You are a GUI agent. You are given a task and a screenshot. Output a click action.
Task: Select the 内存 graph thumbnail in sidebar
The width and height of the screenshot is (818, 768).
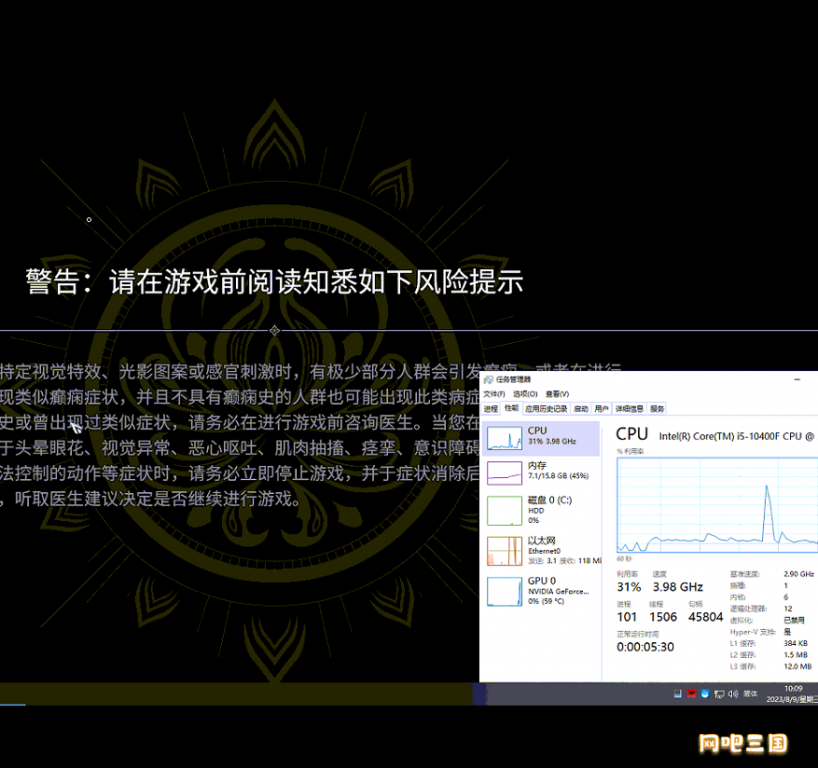coord(504,473)
